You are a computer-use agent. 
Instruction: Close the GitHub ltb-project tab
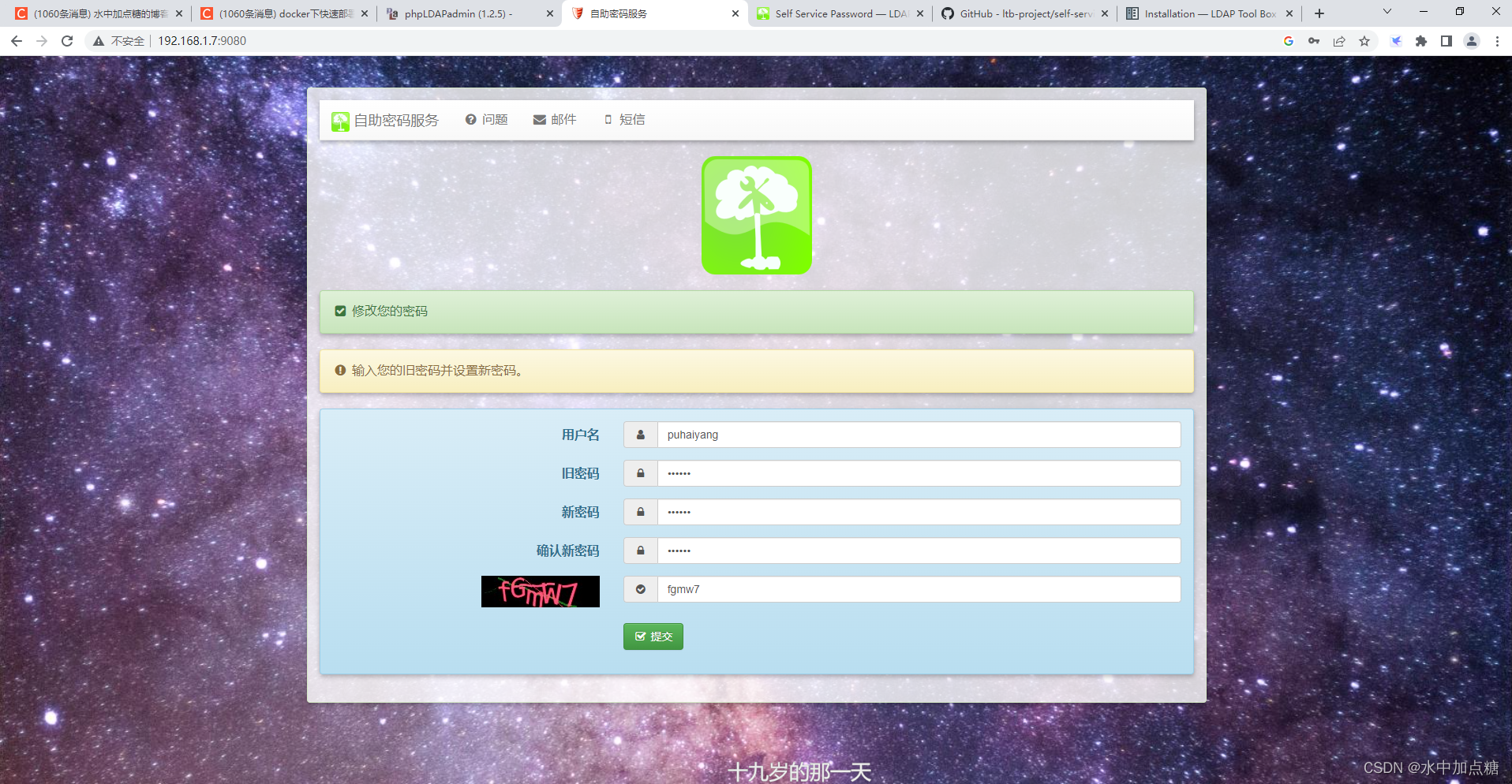[x=1105, y=13]
